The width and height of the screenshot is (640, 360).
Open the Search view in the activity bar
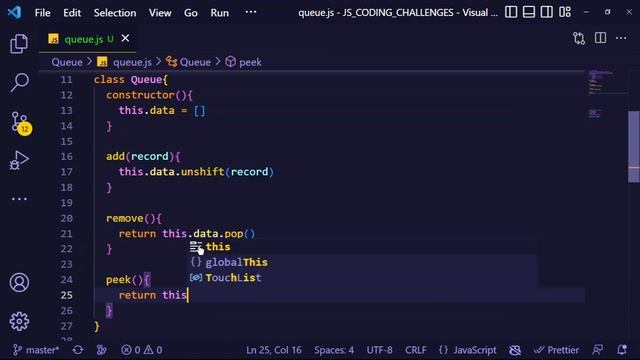(19, 82)
